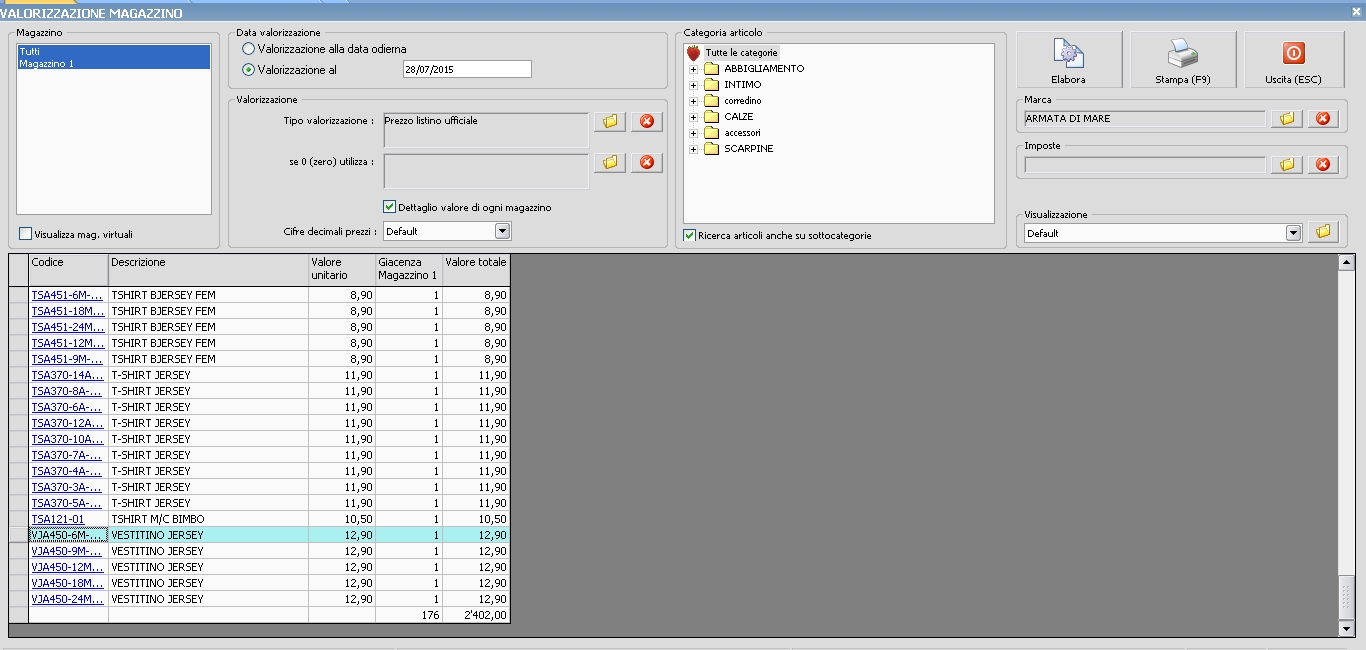Click the accessori folder icon

711,133
